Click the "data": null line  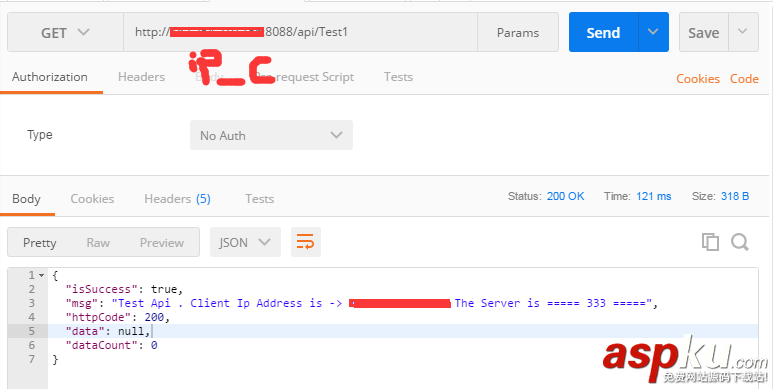pos(108,331)
